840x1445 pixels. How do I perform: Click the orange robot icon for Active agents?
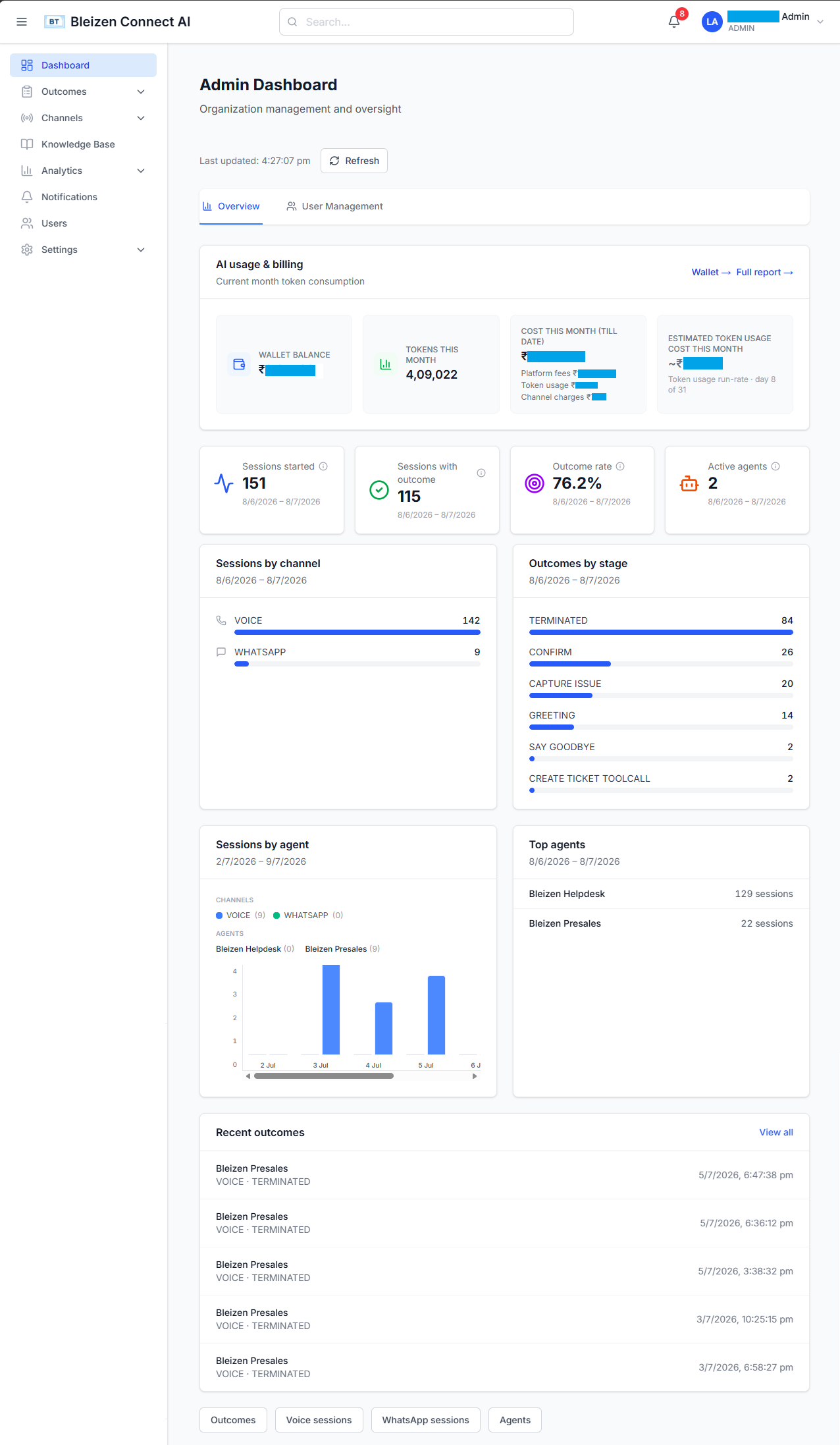pos(689,483)
